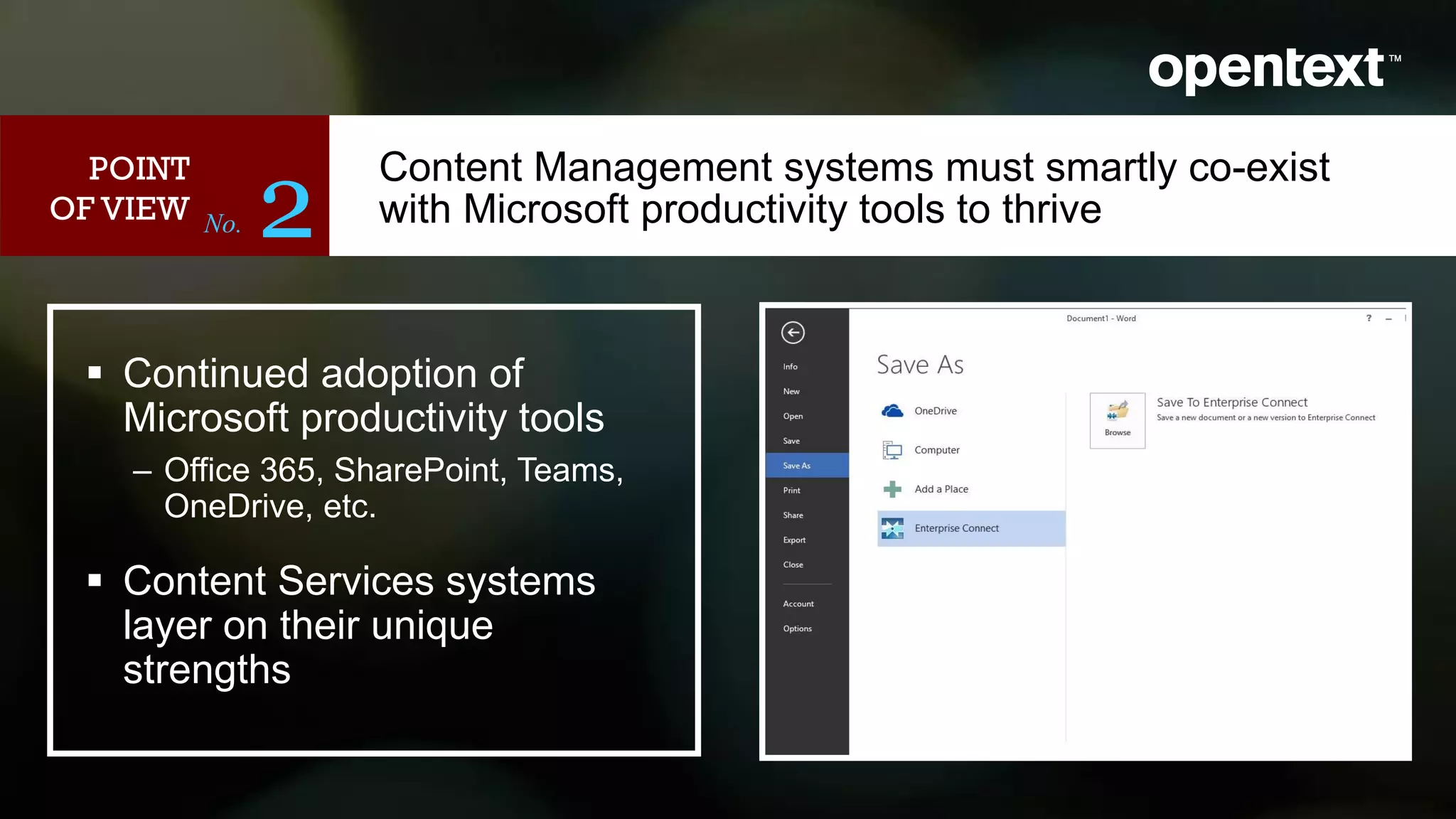The width and height of the screenshot is (1456, 819).
Task: Select the OneDrive cloud icon
Action: [892, 411]
